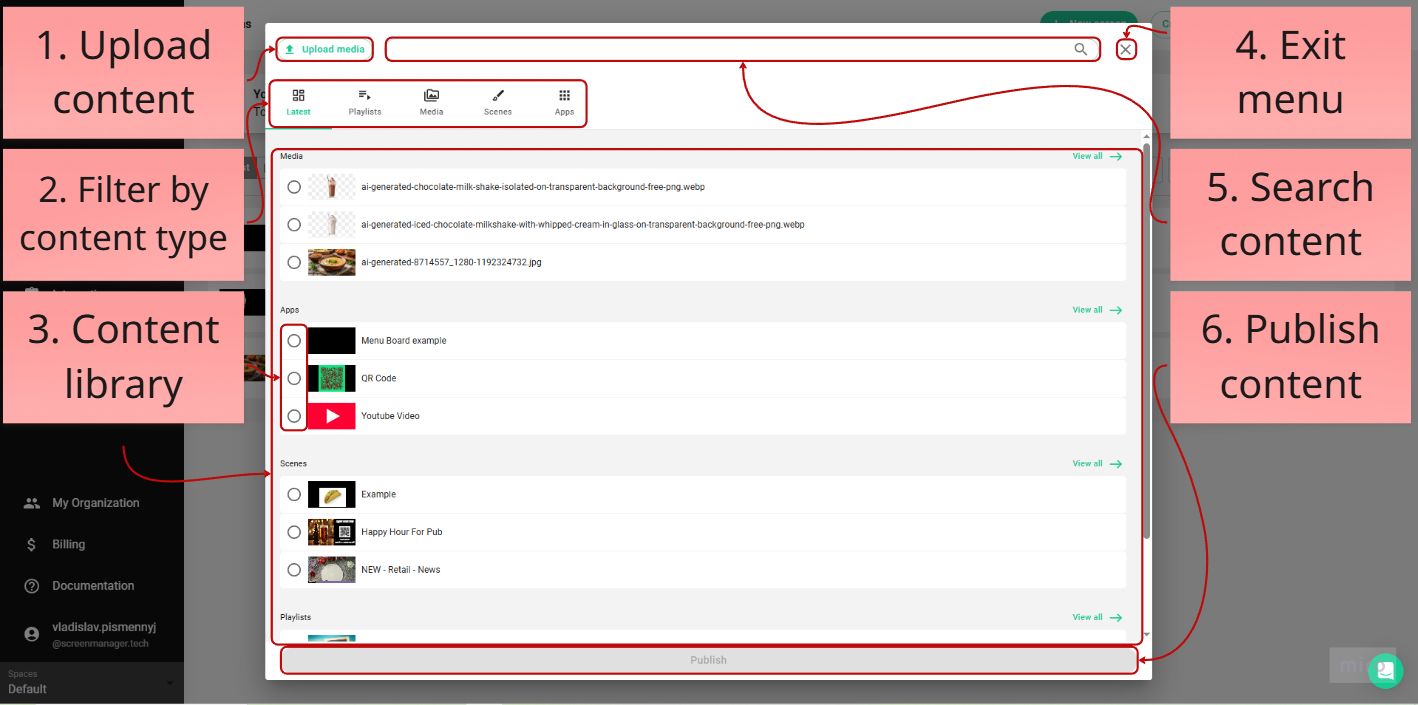Close the content picker dialog
1418x705 pixels.
coord(1126,49)
